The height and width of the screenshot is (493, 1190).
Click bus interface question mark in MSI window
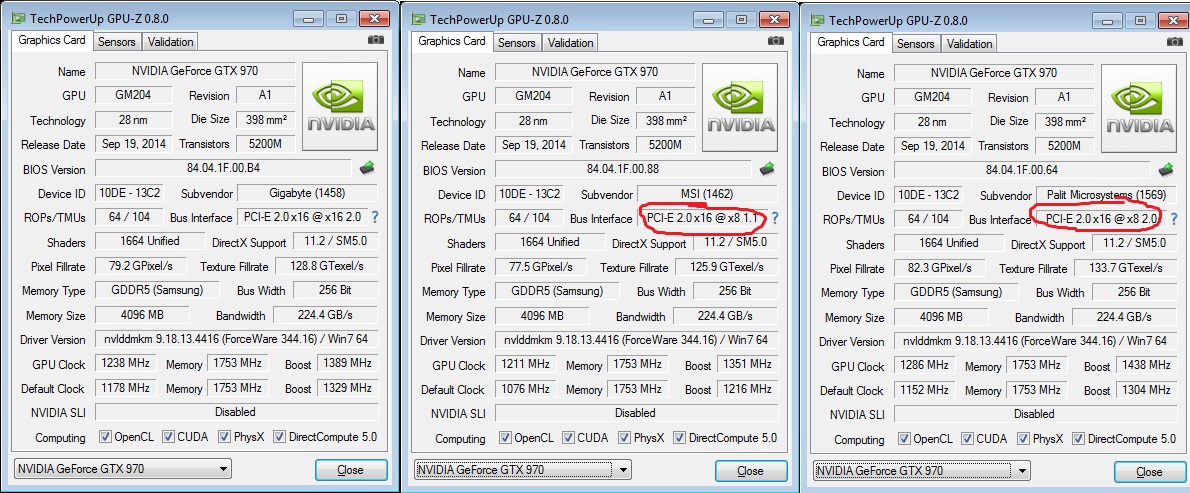(x=775, y=218)
